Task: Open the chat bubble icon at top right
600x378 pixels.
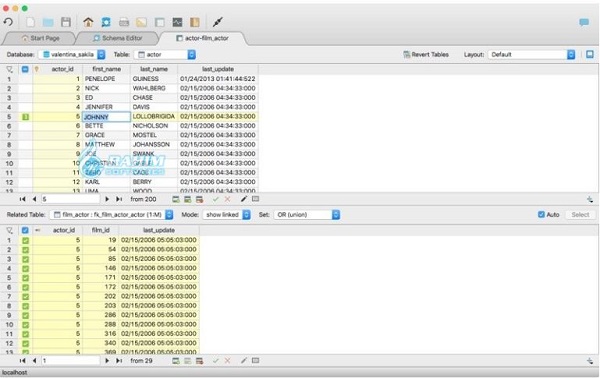Action: pyautogui.click(x=584, y=22)
